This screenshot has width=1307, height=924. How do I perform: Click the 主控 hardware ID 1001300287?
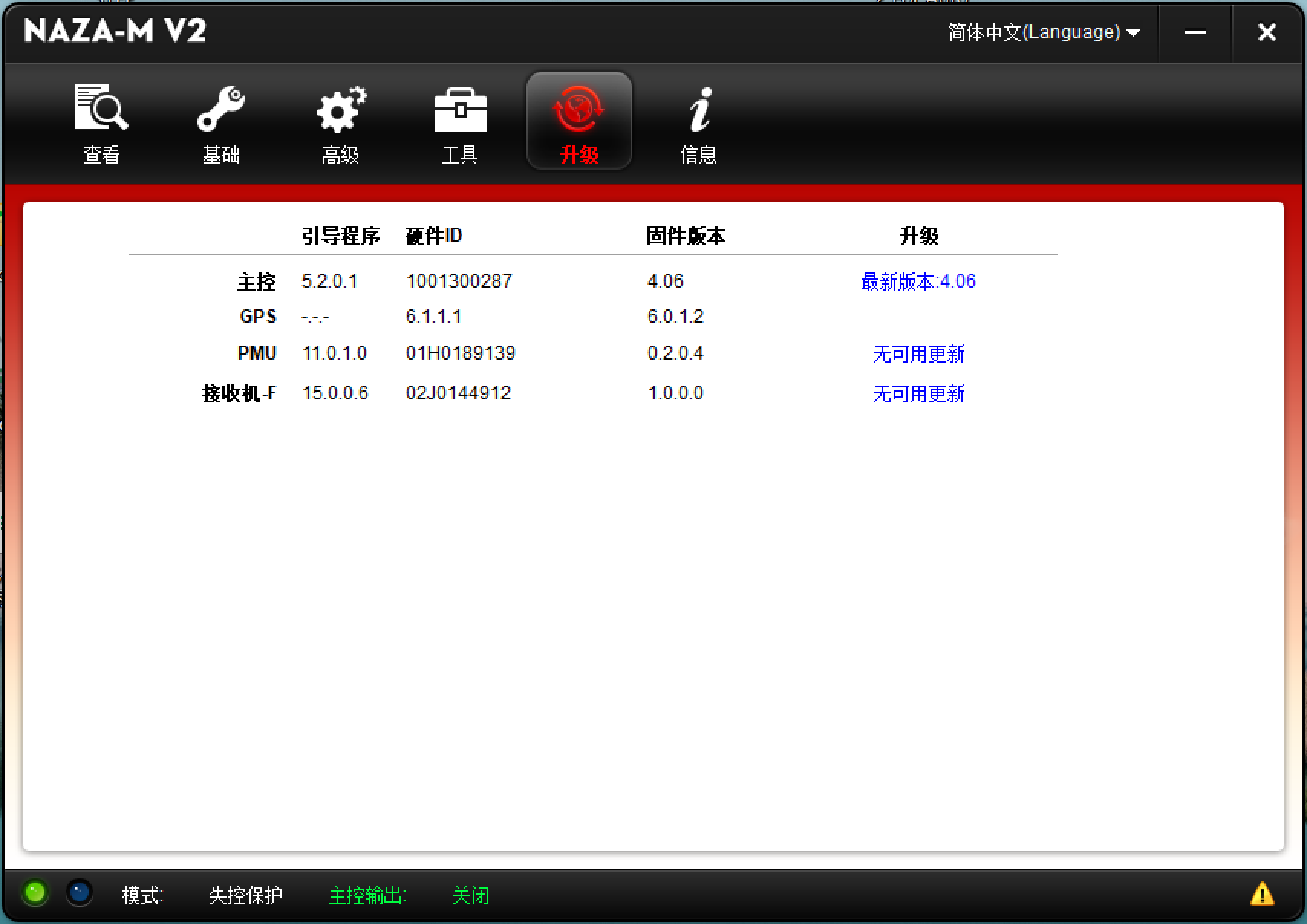(459, 281)
